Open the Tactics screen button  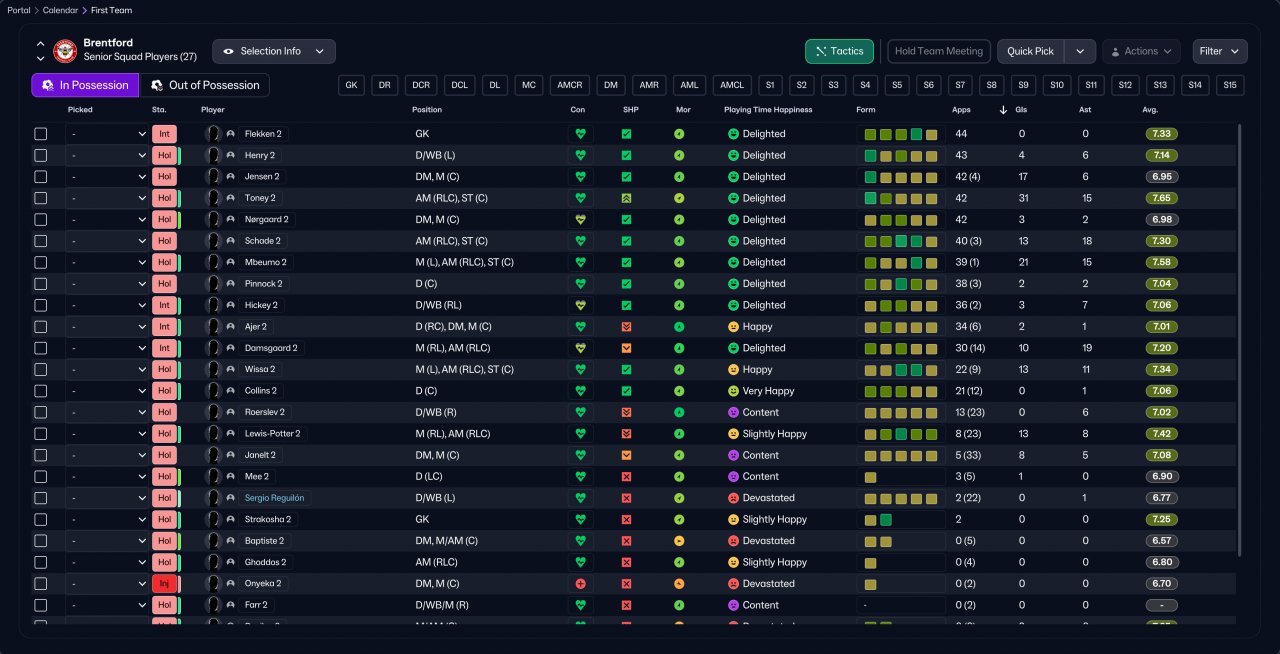click(x=839, y=51)
